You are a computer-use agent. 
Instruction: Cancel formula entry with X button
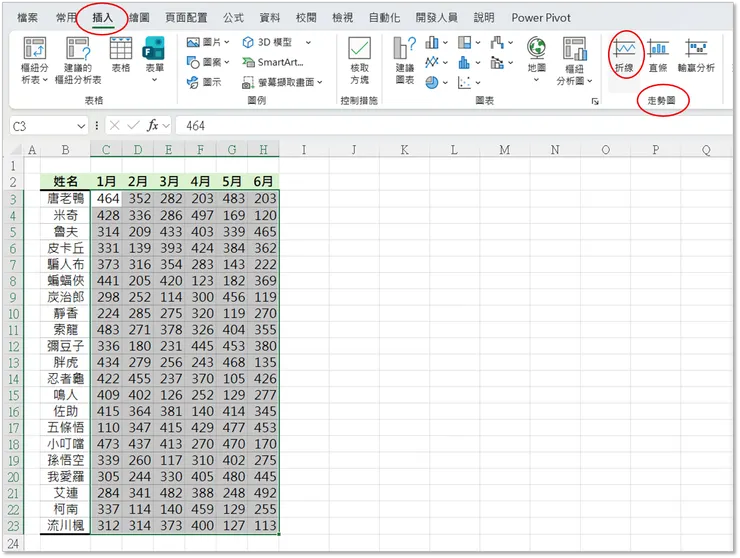[114, 126]
